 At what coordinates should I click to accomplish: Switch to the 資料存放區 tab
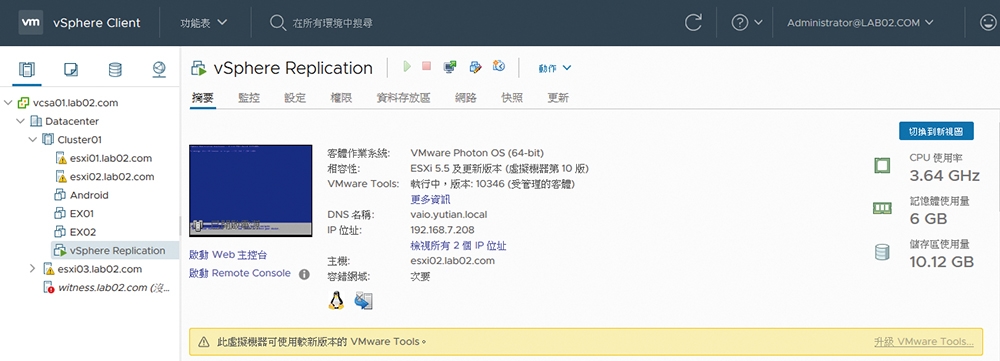[x=403, y=98]
